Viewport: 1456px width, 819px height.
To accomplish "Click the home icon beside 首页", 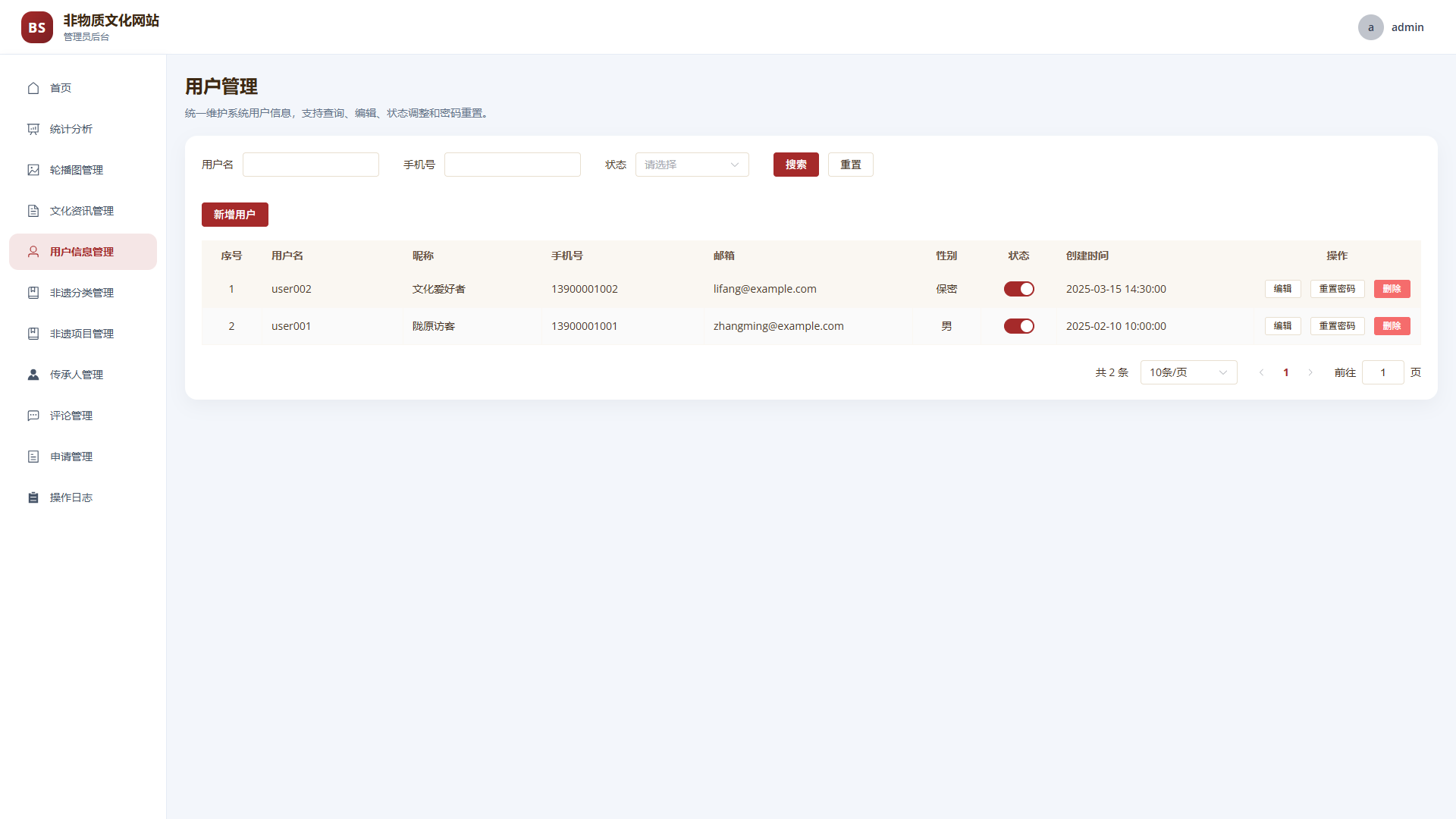I will pyautogui.click(x=33, y=88).
